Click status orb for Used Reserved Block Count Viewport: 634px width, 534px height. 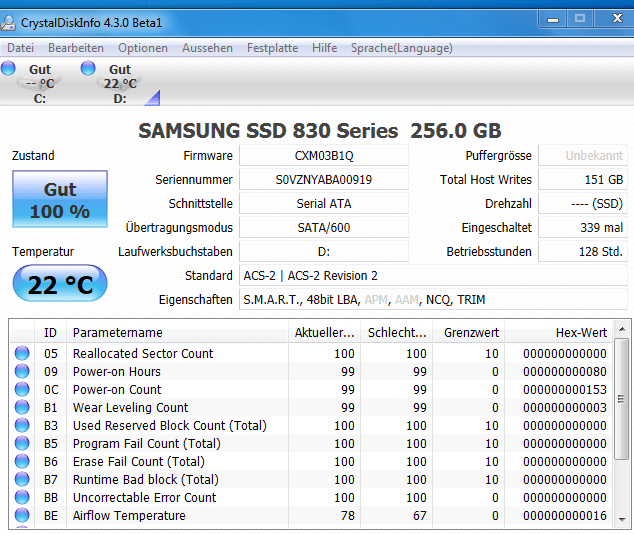22,425
